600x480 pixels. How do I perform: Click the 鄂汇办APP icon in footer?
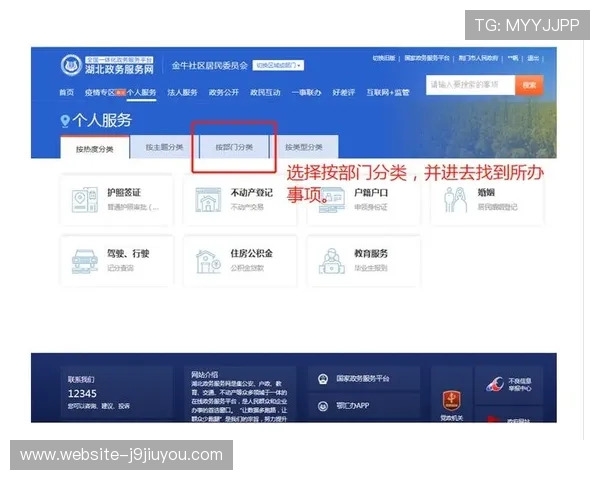323,406
